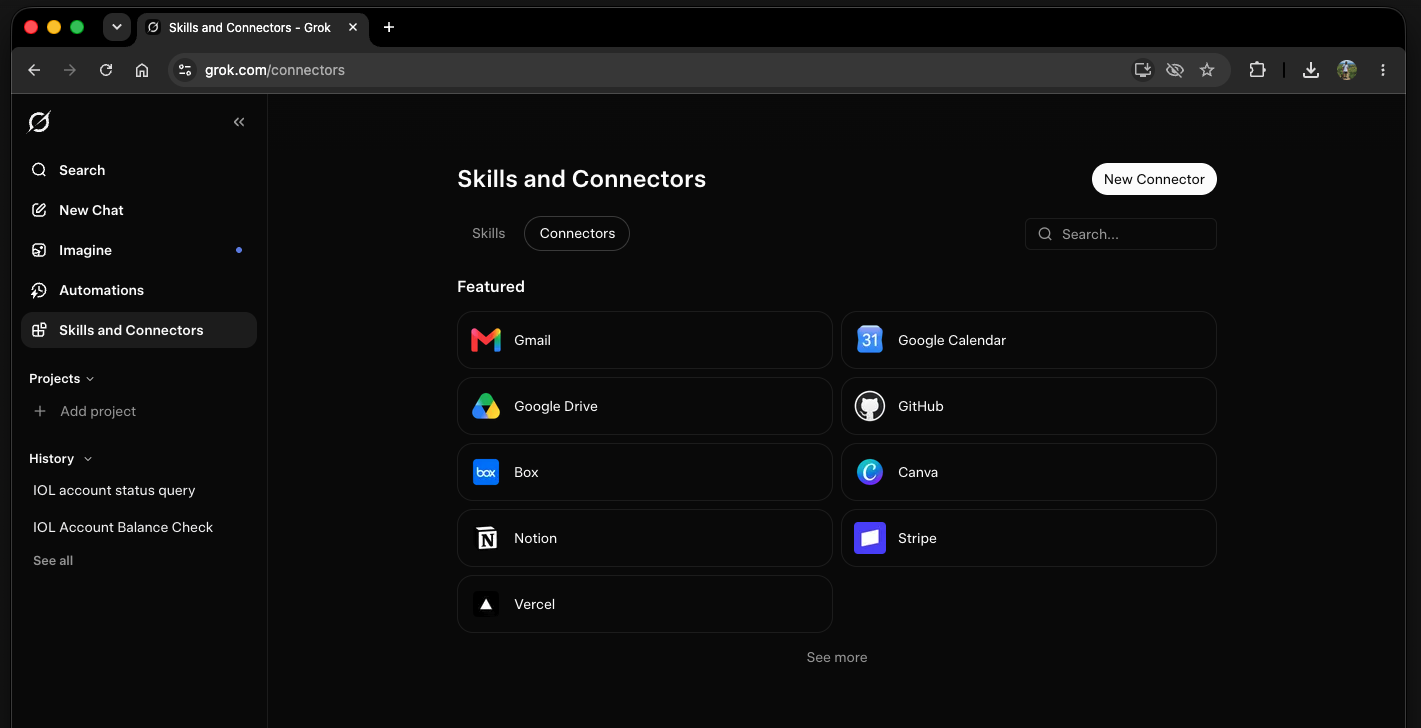Open the tab search dropdown arrow
Screen dimensions: 1421x728
coord(117,27)
